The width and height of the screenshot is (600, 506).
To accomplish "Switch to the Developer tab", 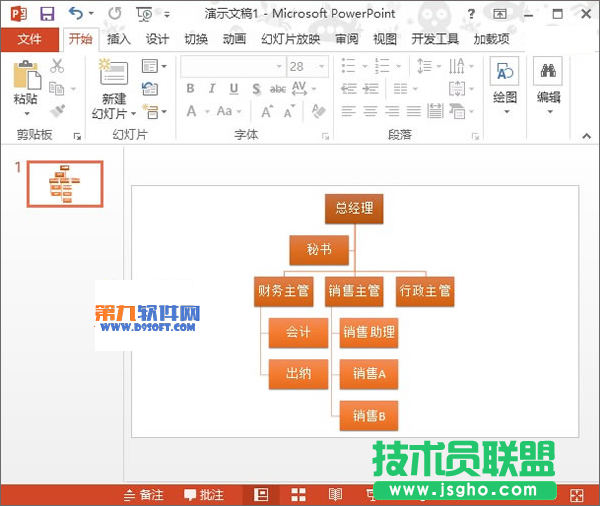I will [x=435, y=39].
